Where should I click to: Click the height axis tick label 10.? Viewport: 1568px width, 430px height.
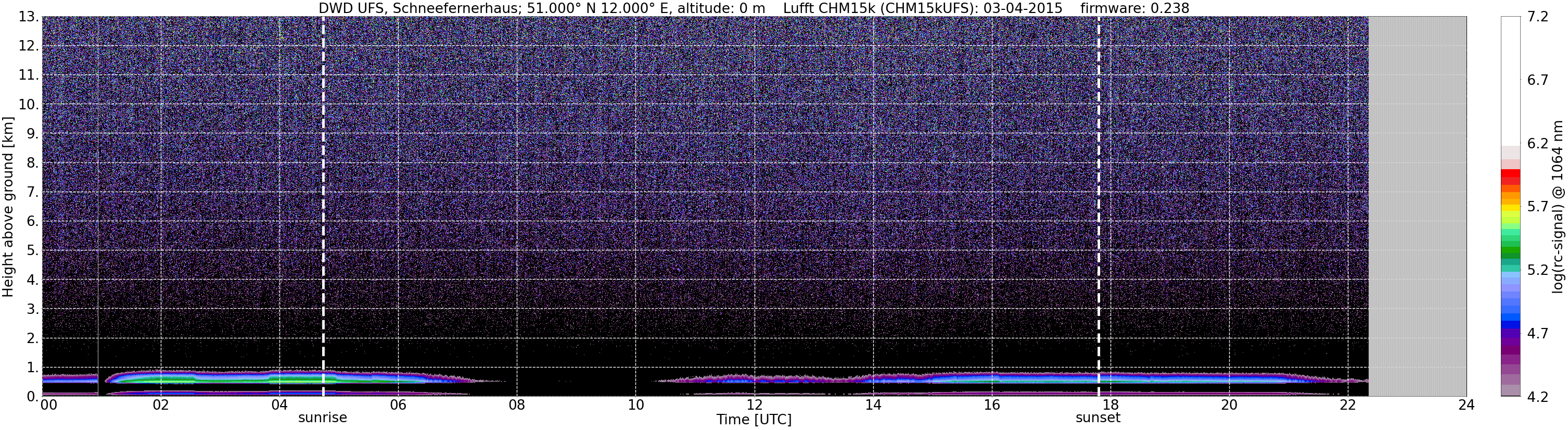tap(29, 105)
